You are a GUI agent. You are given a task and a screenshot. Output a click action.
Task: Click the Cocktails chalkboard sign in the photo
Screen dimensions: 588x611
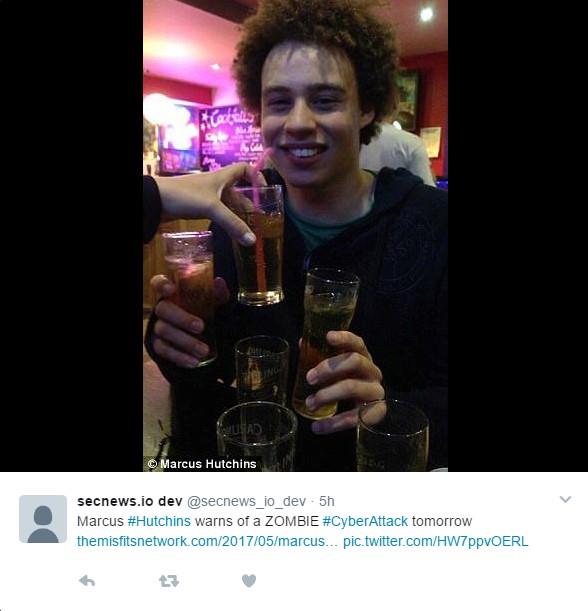click(x=231, y=137)
